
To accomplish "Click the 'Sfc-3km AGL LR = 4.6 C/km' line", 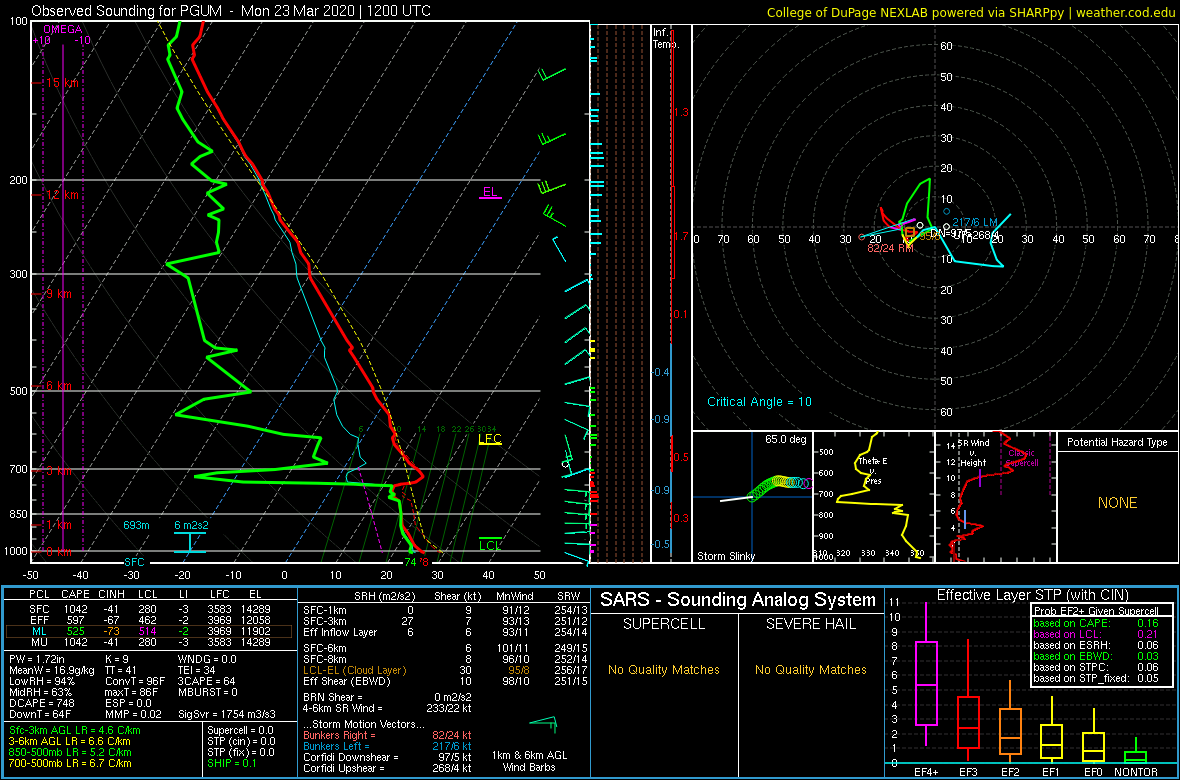I will tap(75, 730).
